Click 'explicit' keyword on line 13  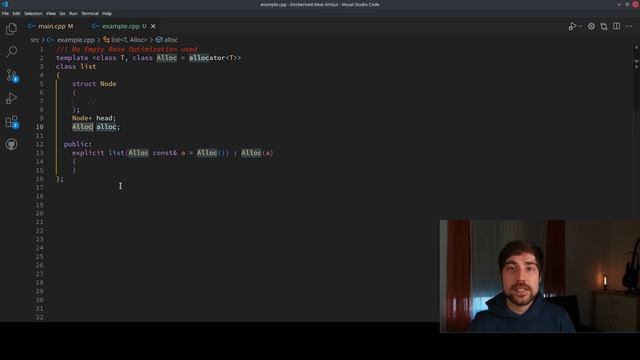point(88,153)
